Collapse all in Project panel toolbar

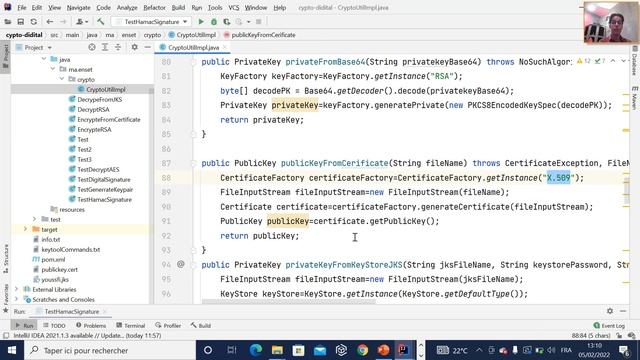(118, 47)
